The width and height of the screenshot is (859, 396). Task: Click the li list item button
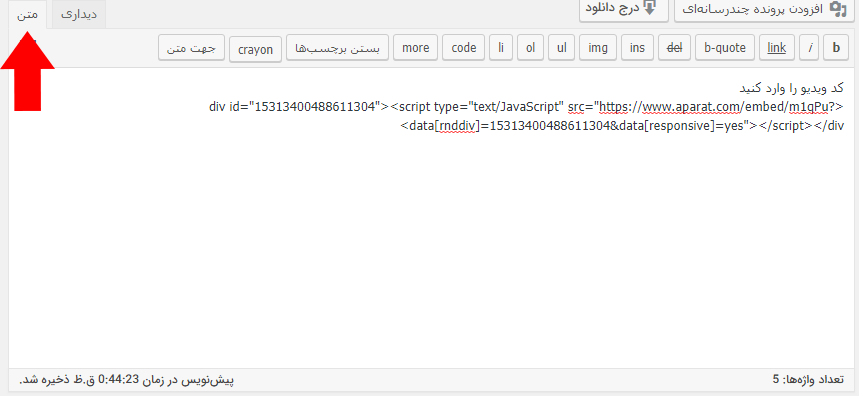(501, 48)
